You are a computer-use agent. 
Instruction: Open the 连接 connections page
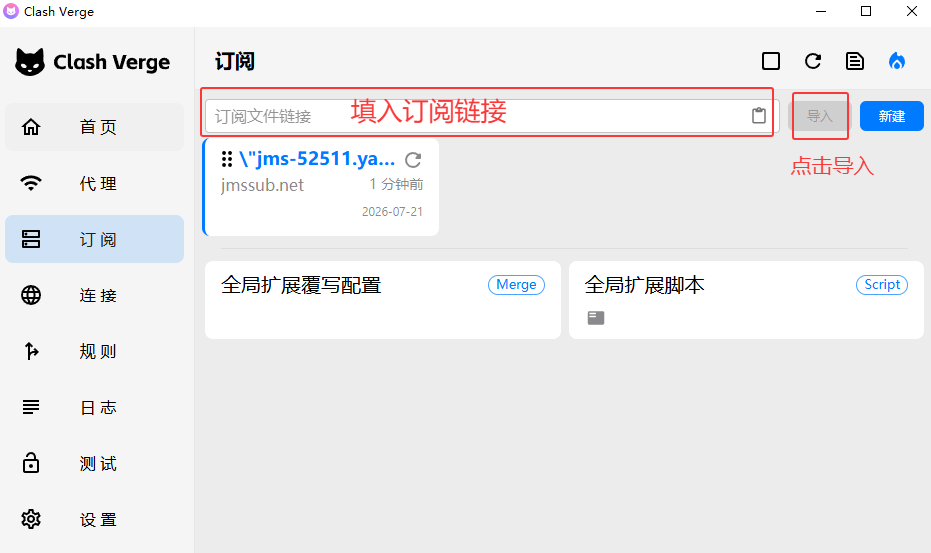point(94,295)
